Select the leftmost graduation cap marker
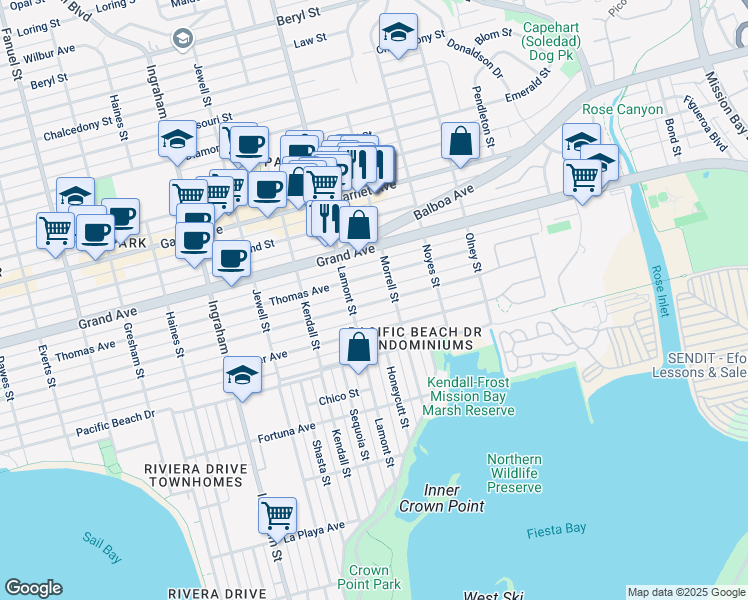Image resolution: width=748 pixels, height=600 pixels. (x=75, y=196)
